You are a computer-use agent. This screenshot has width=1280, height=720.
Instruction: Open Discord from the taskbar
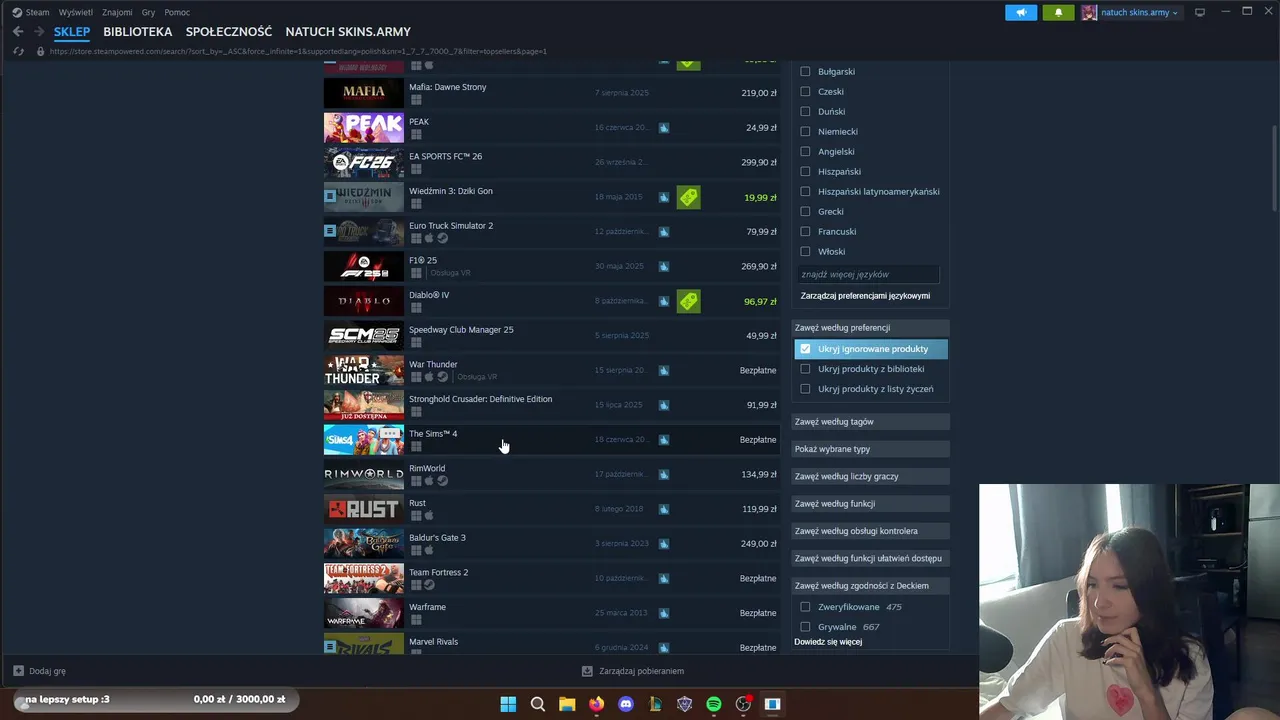pos(626,704)
